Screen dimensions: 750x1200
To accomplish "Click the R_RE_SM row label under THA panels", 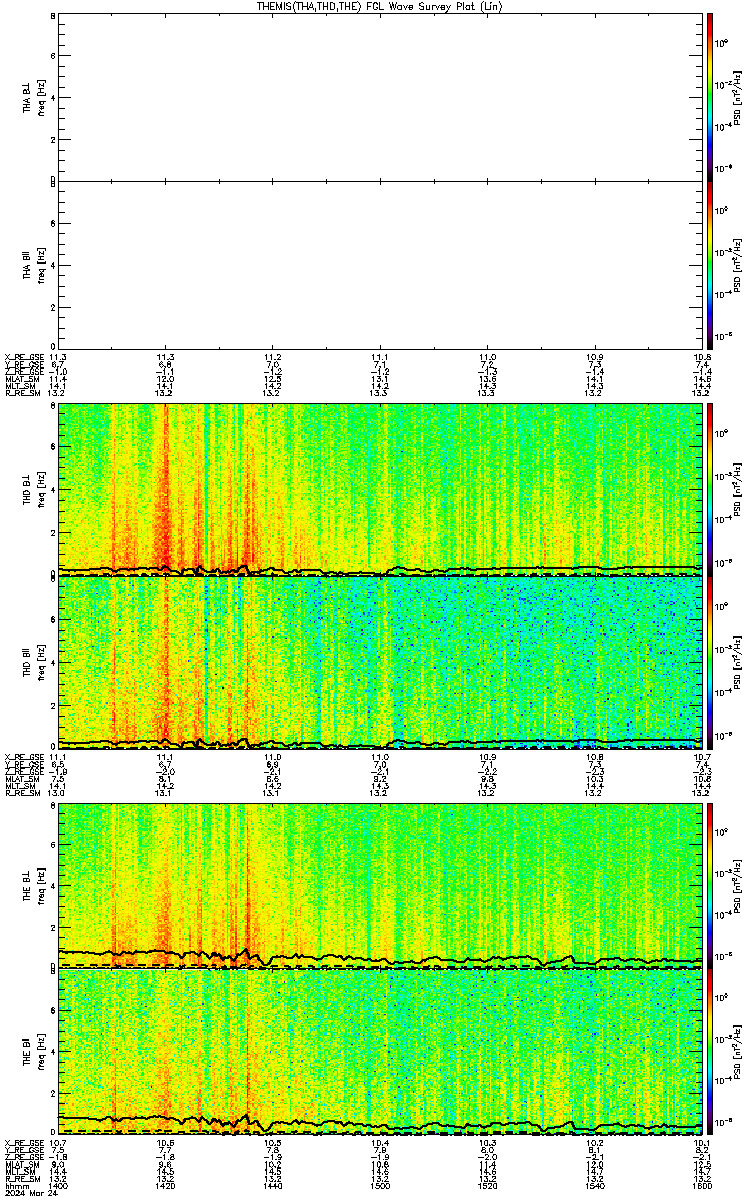I will (21, 393).
